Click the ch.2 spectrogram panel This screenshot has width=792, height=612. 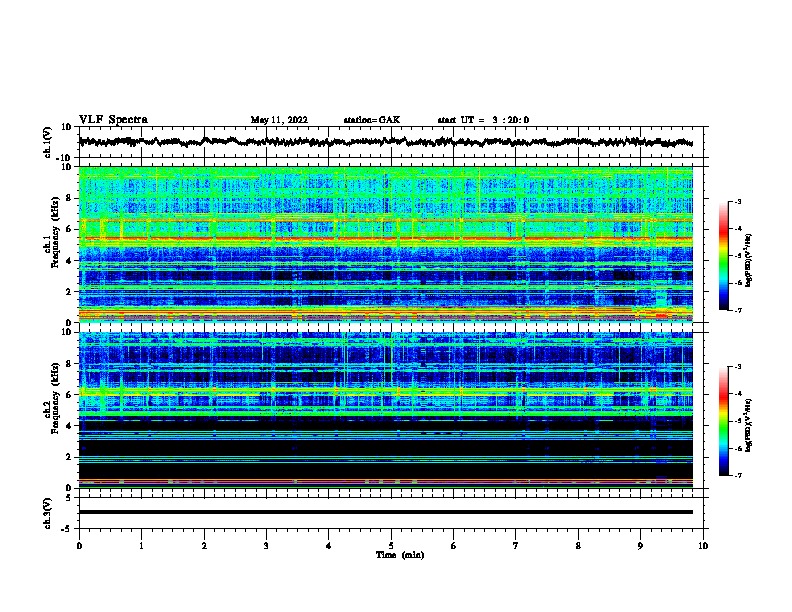point(385,410)
